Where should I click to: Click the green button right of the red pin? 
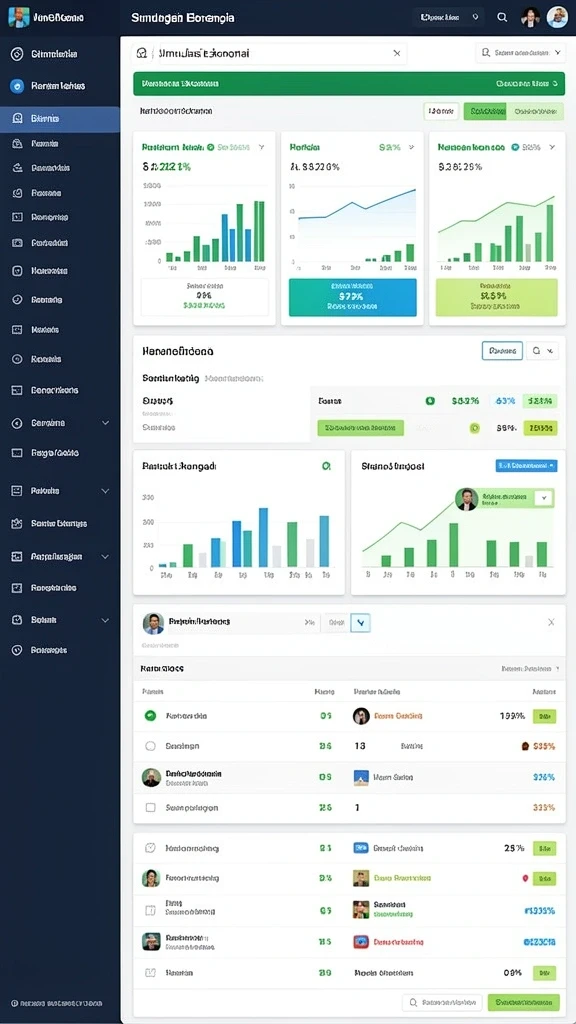click(x=545, y=879)
